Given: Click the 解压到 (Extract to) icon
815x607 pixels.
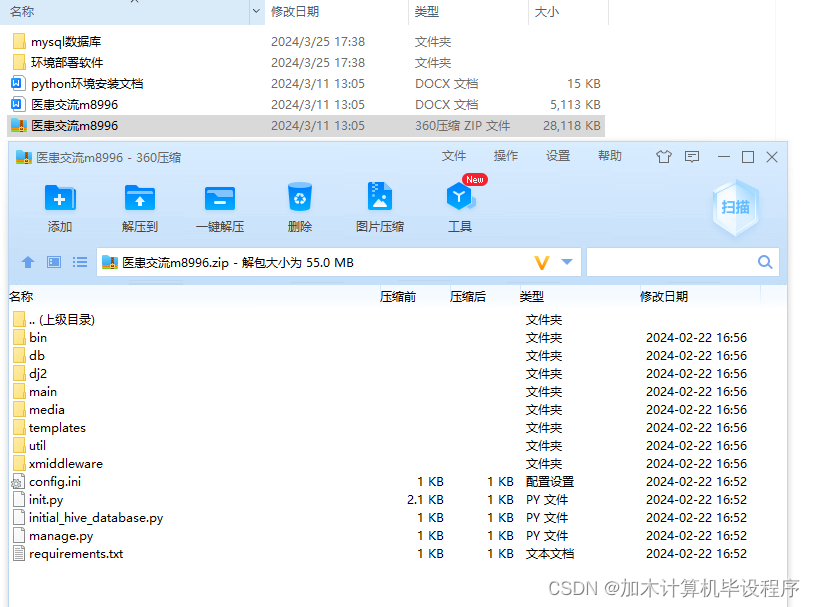Looking at the screenshot, I should (x=140, y=198).
